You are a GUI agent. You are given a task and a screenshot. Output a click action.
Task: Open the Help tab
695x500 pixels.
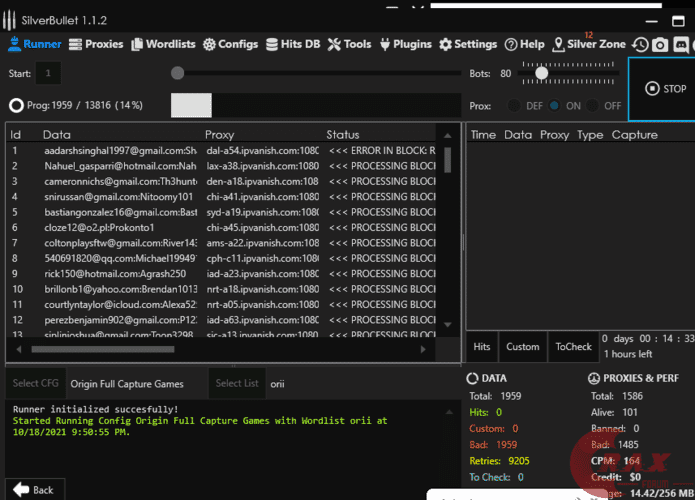tap(524, 44)
